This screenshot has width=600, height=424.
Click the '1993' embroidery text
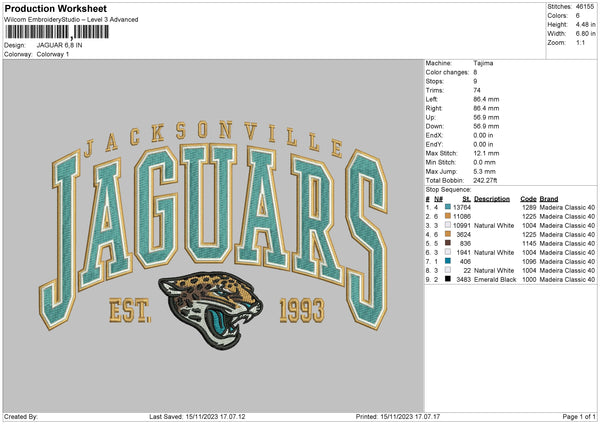tap(302, 310)
